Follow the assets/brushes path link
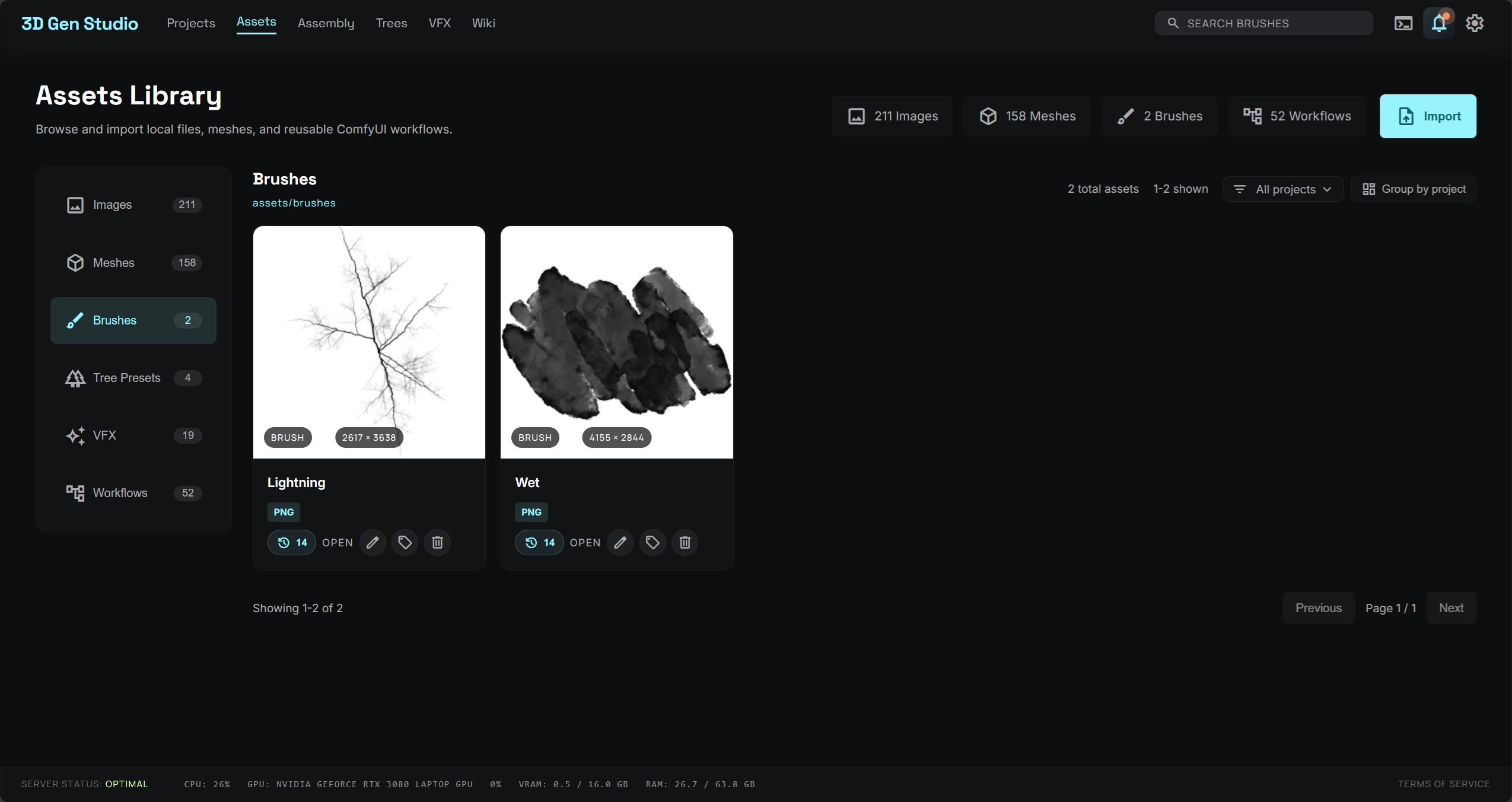Image resolution: width=1512 pixels, height=802 pixels. click(294, 203)
